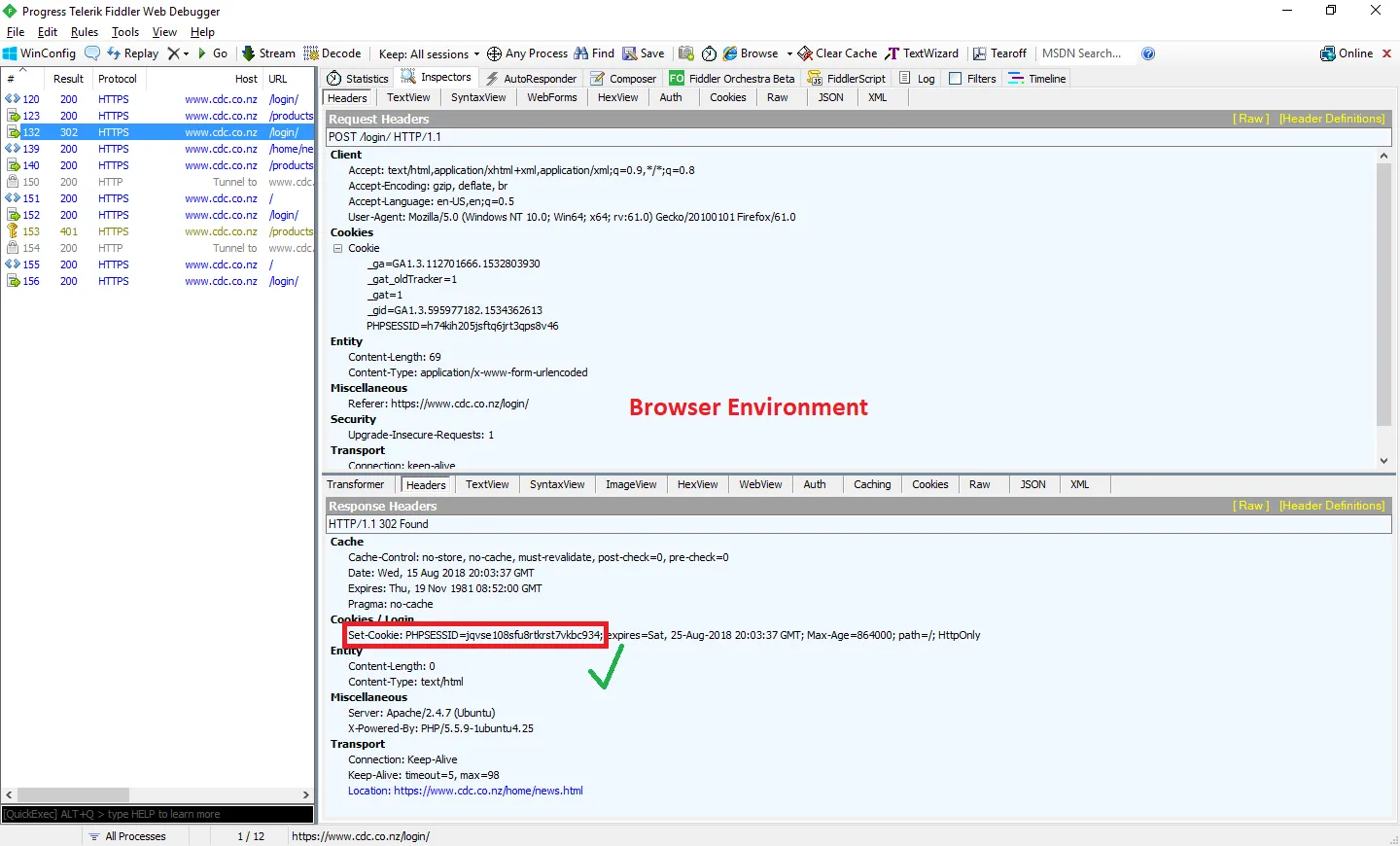The width and height of the screenshot is (1400, 846).
Task: Click Clear Cache in the toolbar
Action: point(838,53)
